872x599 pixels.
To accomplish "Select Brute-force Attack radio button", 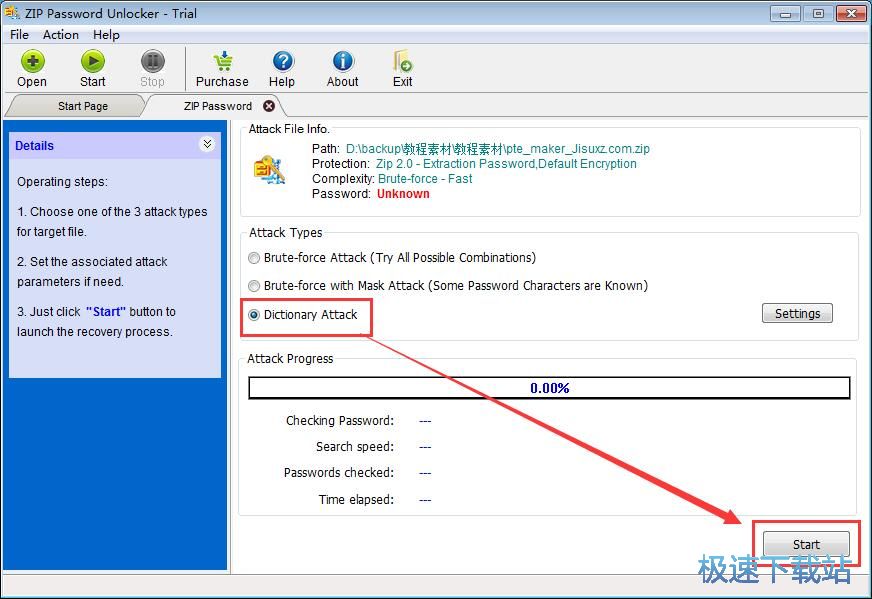I will [x=254, y=258].
